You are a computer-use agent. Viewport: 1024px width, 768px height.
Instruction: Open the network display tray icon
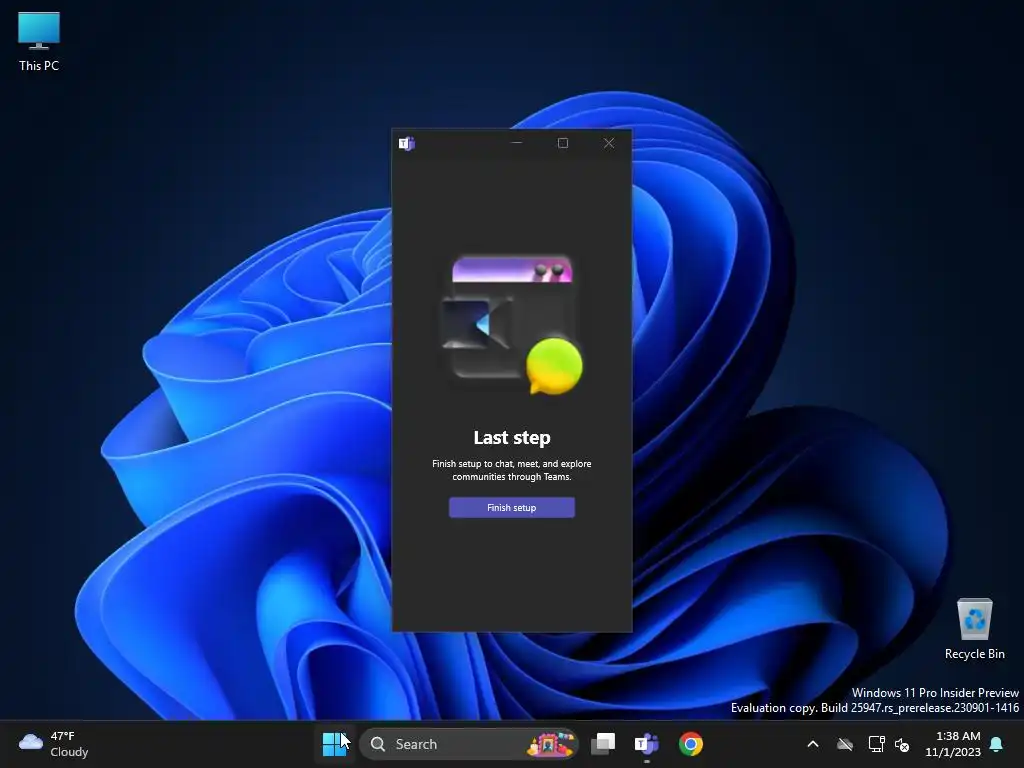(876, 744)
